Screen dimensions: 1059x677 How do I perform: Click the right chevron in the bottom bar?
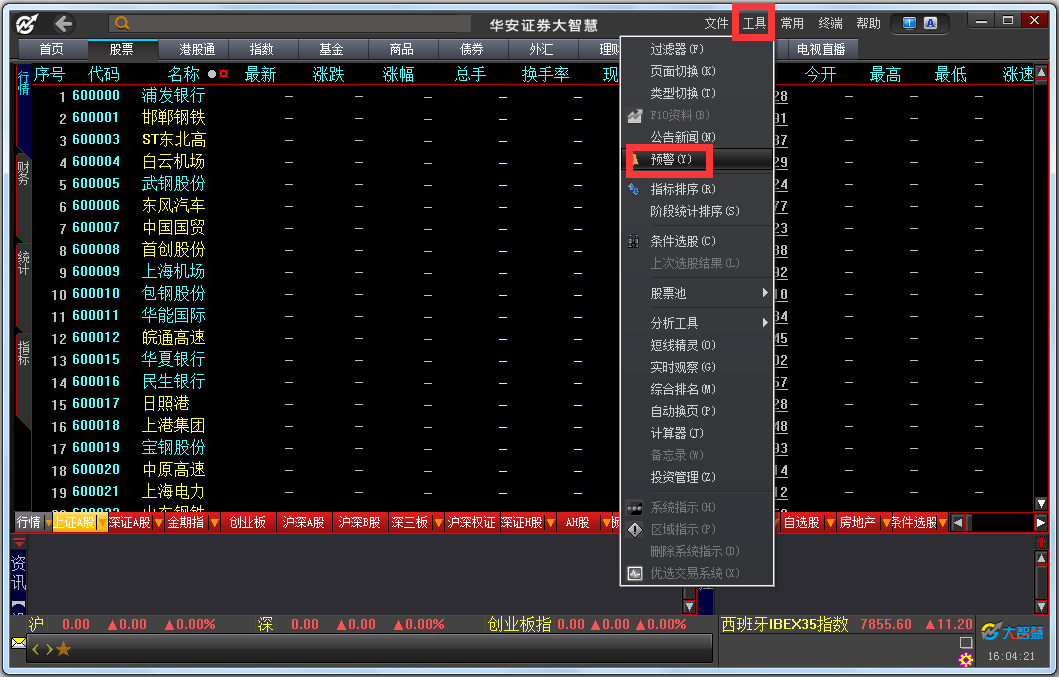[49, 649]
